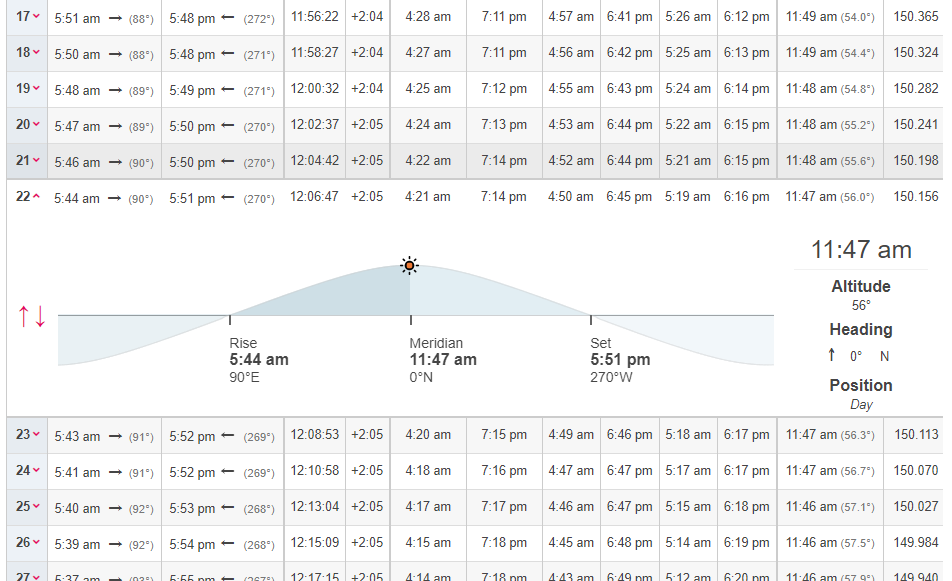Select day length 12:06:47 cell
This screenshot has width=952, height=581.
(314, 197)
